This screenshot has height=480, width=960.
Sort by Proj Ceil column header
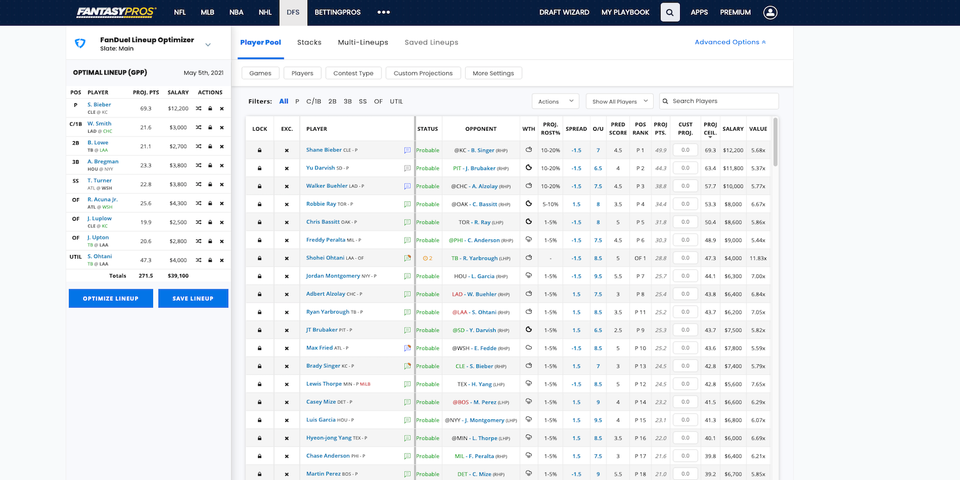pos(710,129)
